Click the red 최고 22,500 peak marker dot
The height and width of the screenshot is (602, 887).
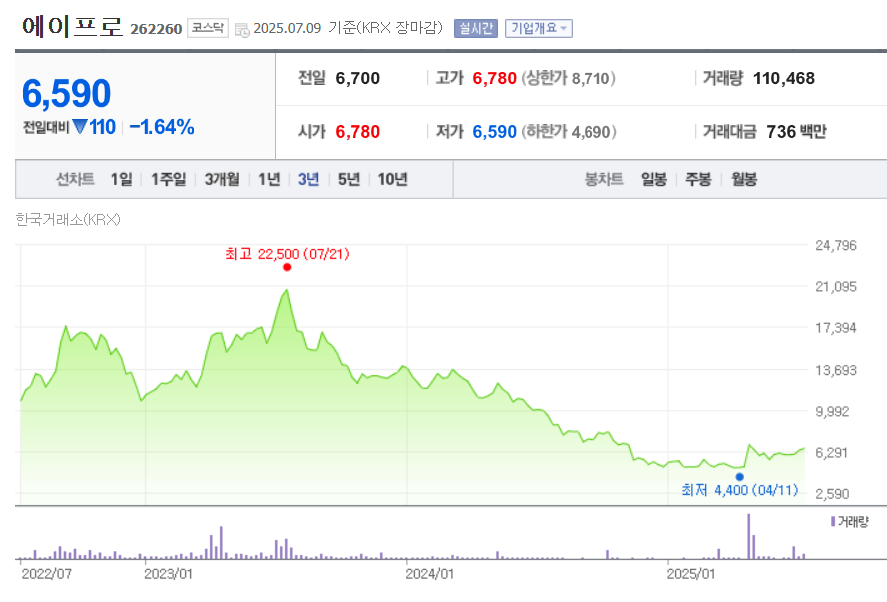287,267
